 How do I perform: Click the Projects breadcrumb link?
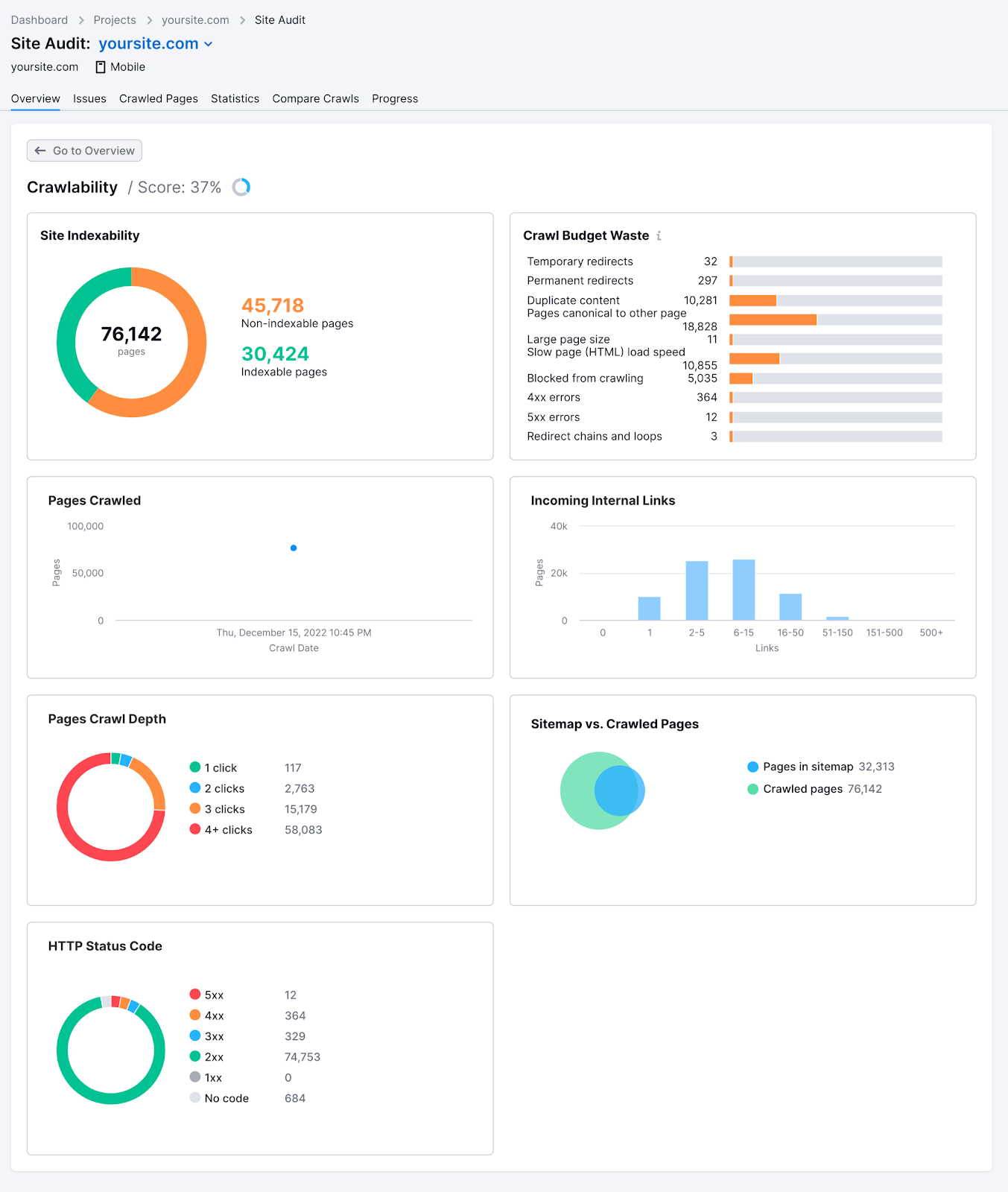[x=115, y=20]
